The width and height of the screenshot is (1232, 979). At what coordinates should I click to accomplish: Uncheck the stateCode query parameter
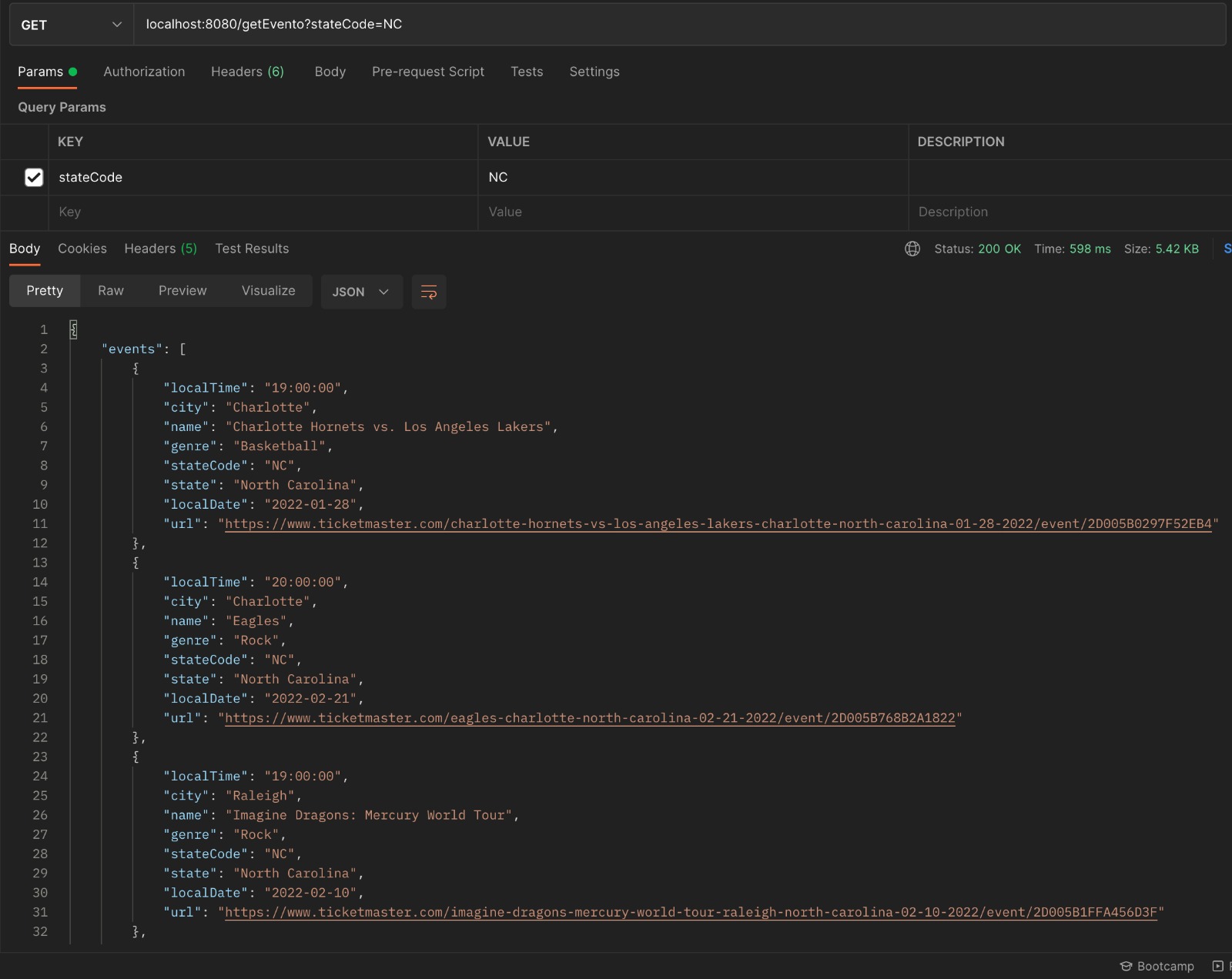pos(34,177)
